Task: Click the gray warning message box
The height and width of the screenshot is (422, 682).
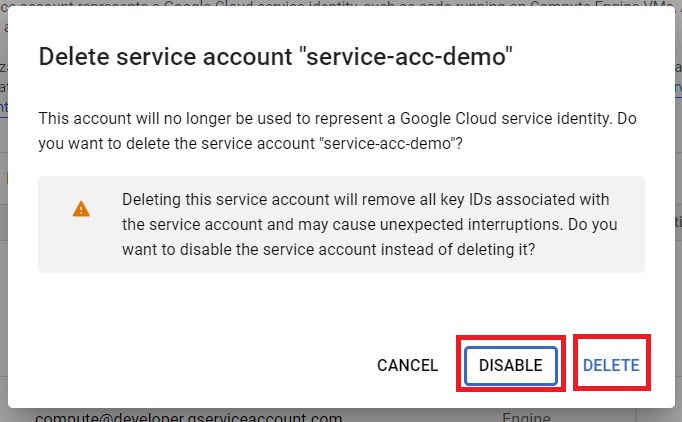Action: click(341, 224)
